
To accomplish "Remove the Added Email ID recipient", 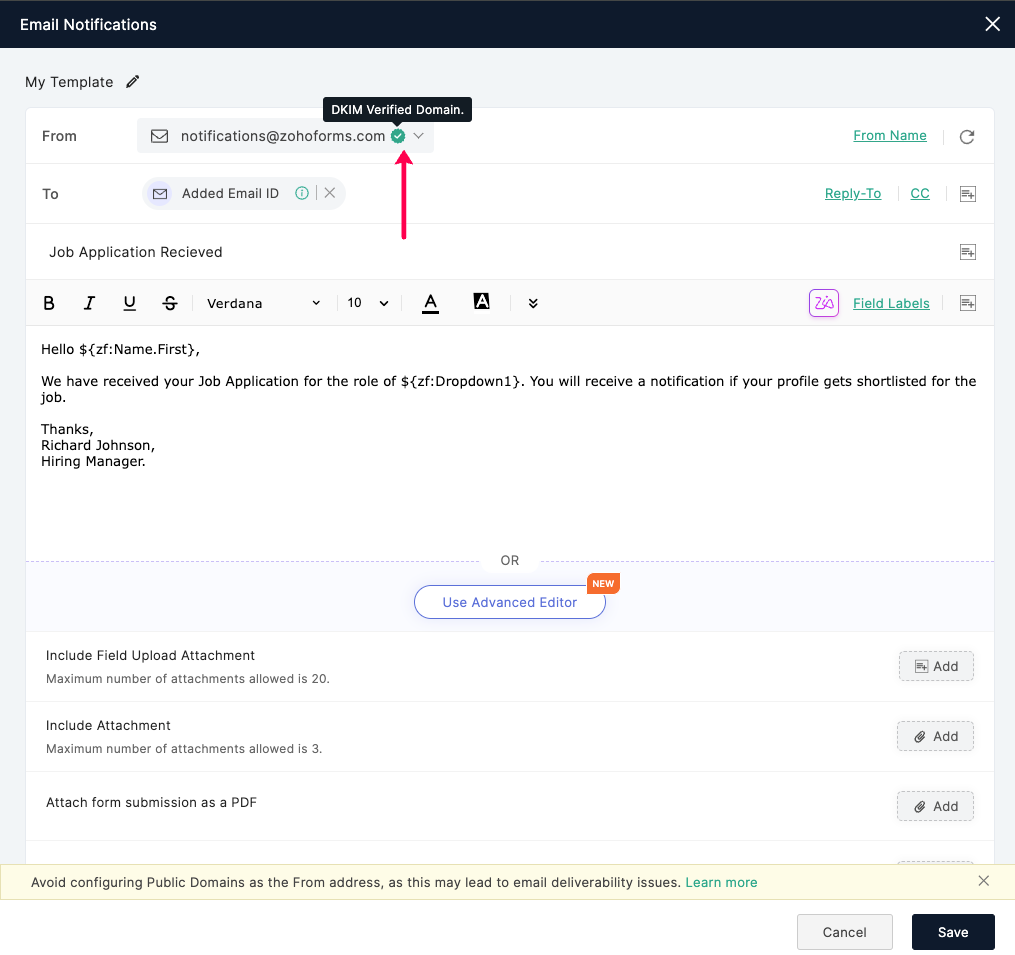I will pyautogui.click(x=329, y=193).
